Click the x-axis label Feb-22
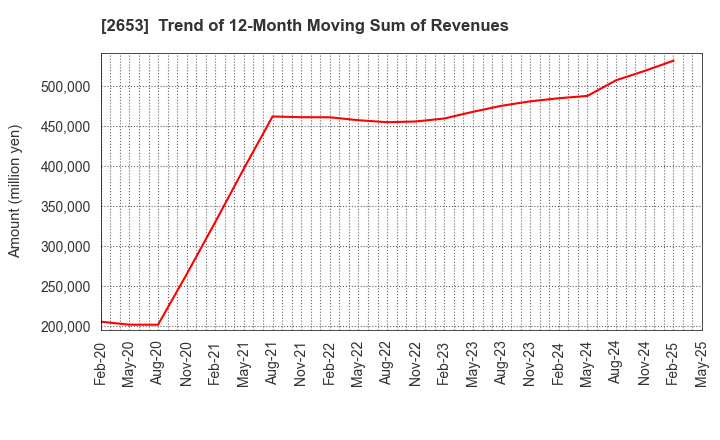Screen dimensions: 720x440 point(328,364)
